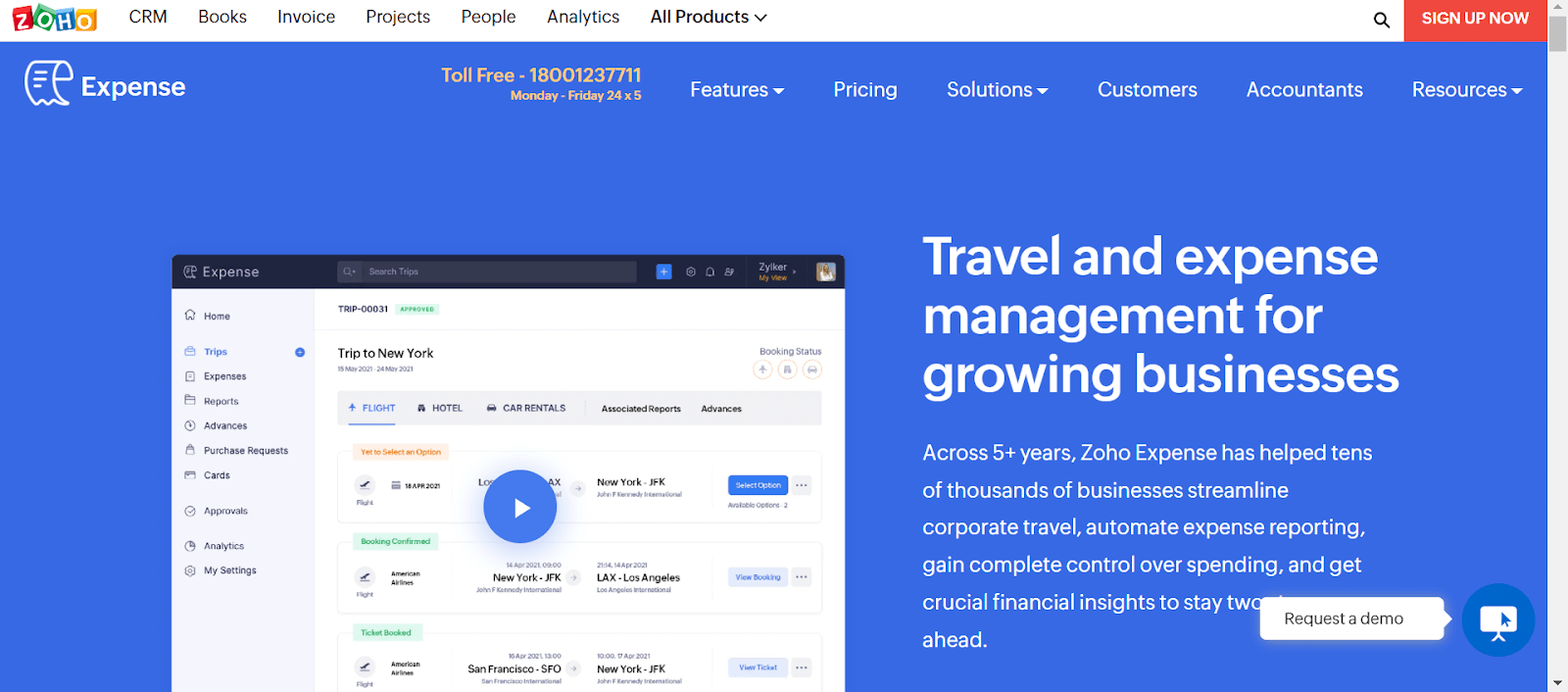Image resolution: width=1568 pixels, height=692 pixels.
Task: Click the Zoho logo
Action: click(x=55, y=18)
